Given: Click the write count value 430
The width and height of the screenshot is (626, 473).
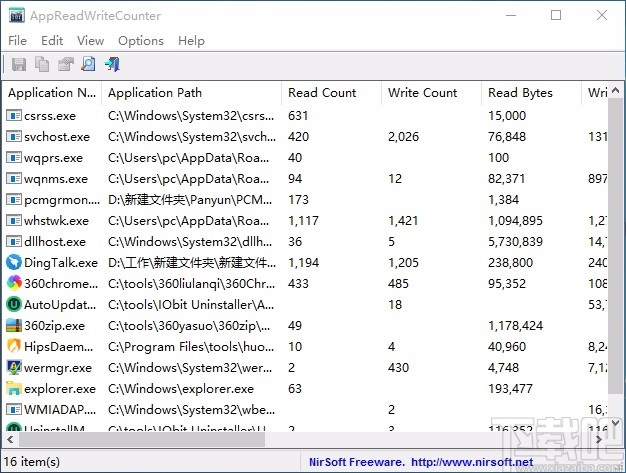Looking at the screenshot, I should point(398,367).
